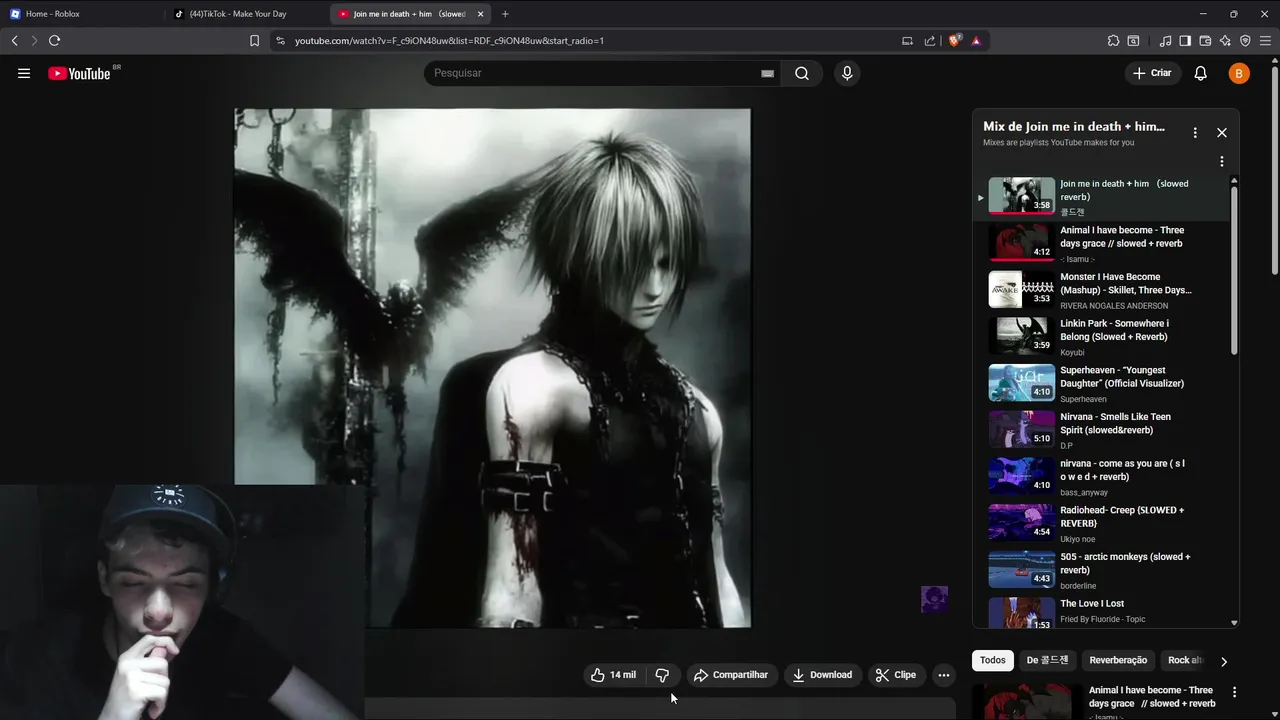The image size is (1280, 720).
Task: Close the Join me in death tab
Action: click(x=480, y=14)
